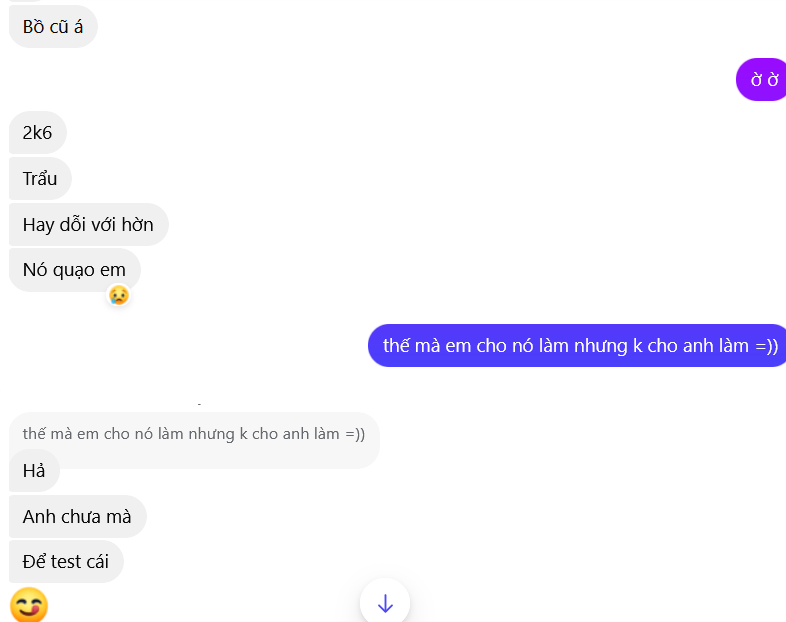Select the 'Anh chưa mà' message bubble
Viewport: 786px width, 622px height.
coord(77,517)
